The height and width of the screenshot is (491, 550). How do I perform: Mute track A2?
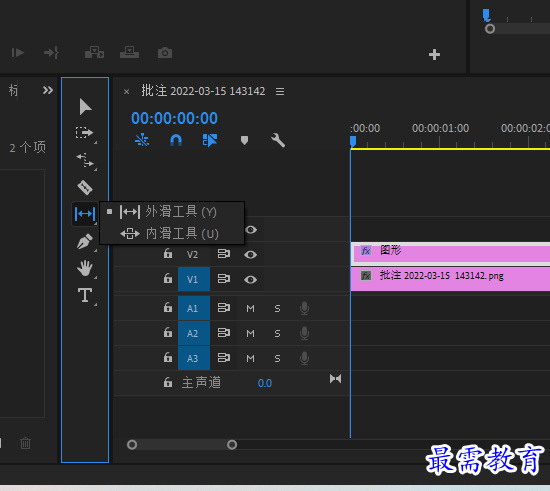(250, 333)
